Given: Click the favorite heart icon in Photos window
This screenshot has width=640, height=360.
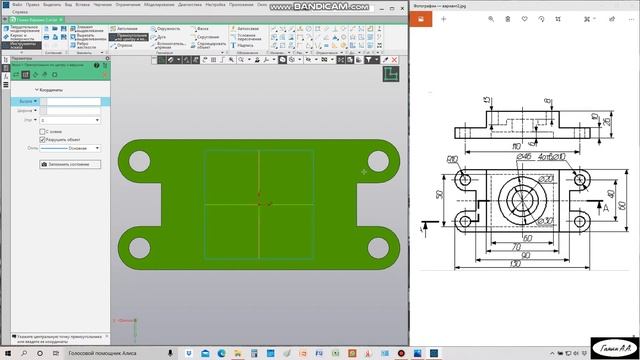Looking at the screenshot, I should coord(524,19).
